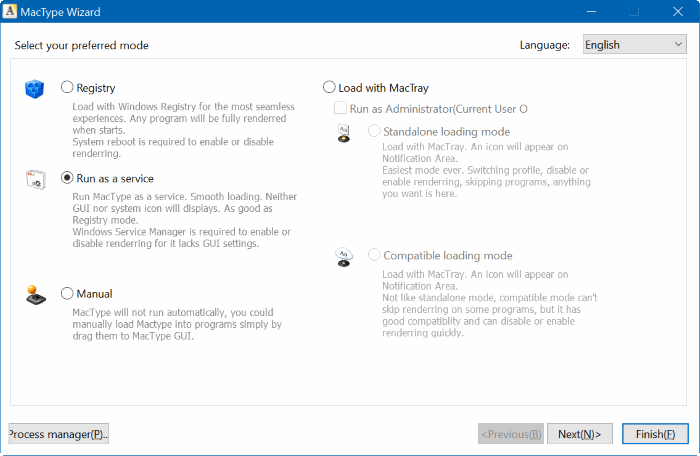
Task: Click text 'Load with Windows Registry for the most seamless'
Action: tap(183, 107)
